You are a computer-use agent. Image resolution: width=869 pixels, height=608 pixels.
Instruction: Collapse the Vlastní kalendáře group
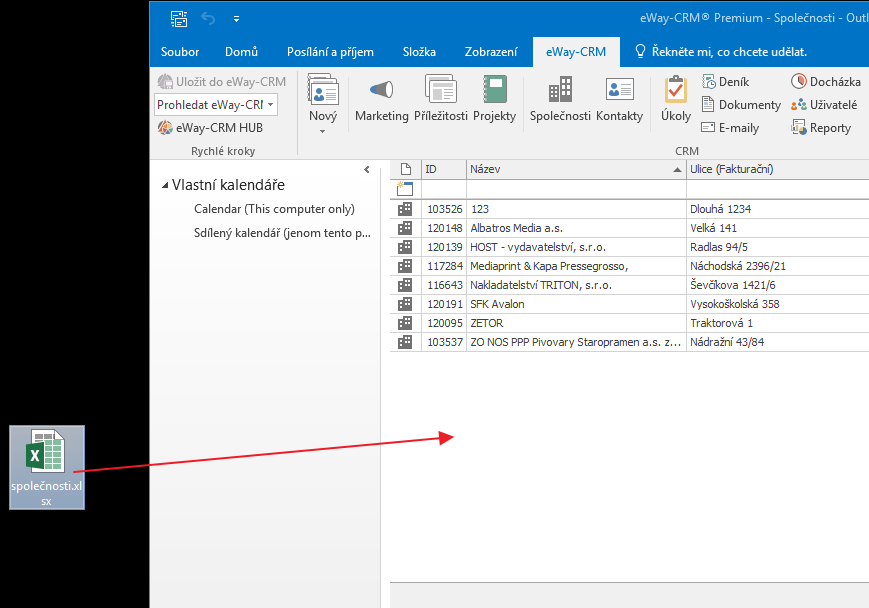point(165,185)
